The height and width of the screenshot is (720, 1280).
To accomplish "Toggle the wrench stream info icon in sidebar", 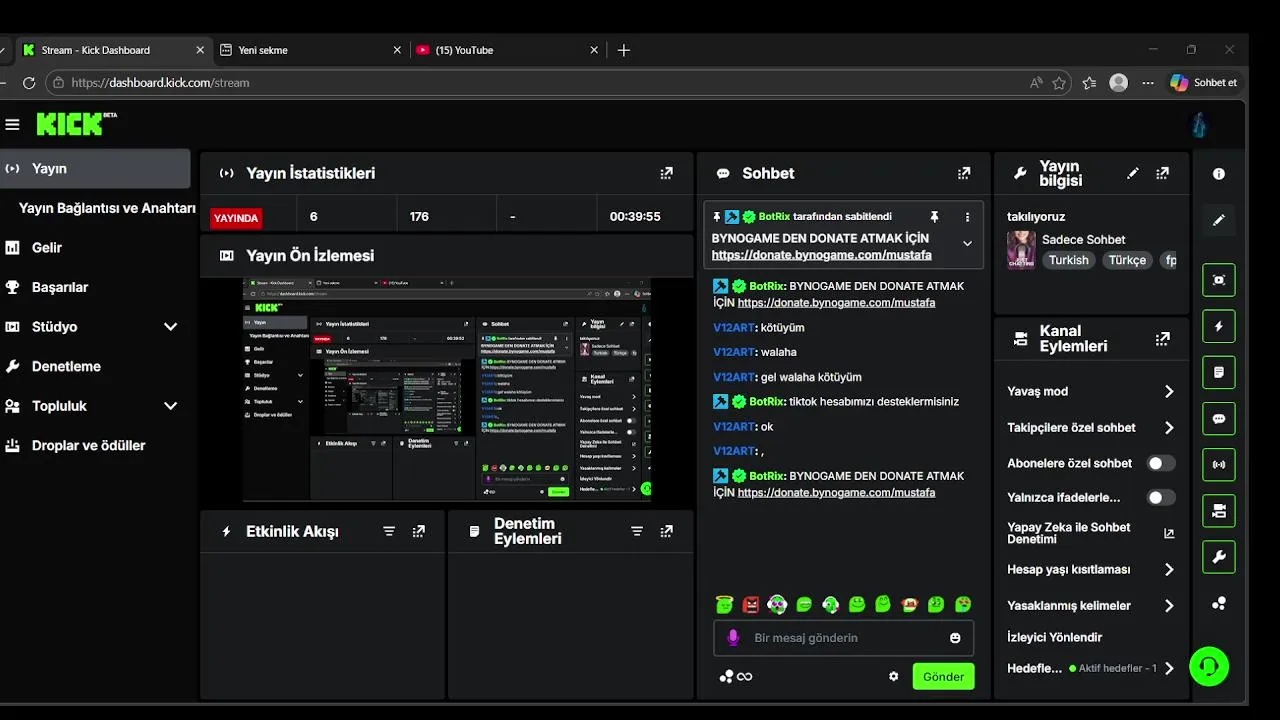I will tap(1219, 557).
